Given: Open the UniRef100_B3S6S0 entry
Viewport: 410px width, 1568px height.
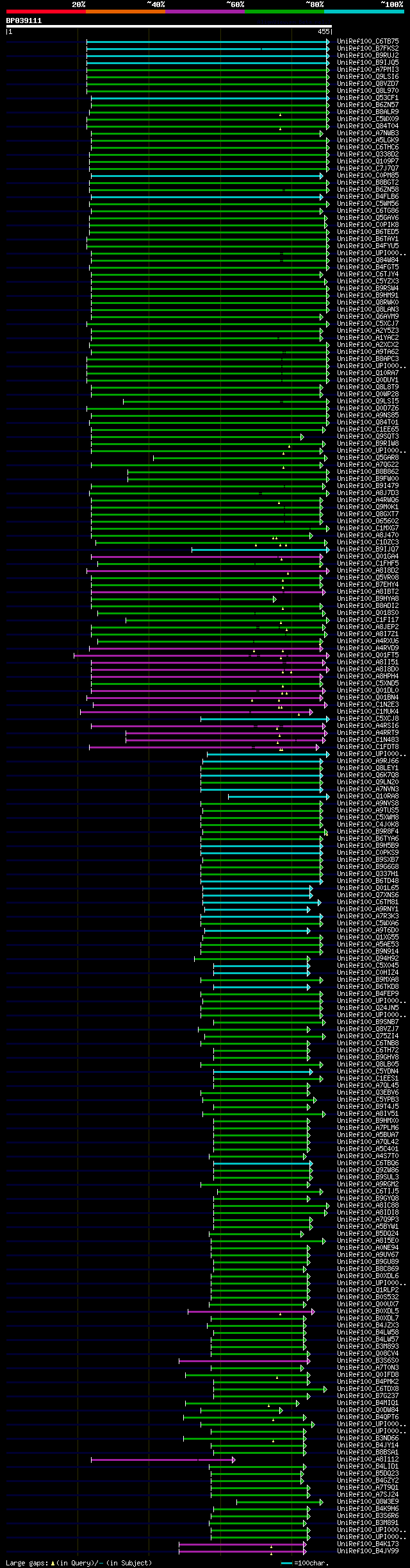Looking at the screenshot, I should click(x=368, y=1361).
